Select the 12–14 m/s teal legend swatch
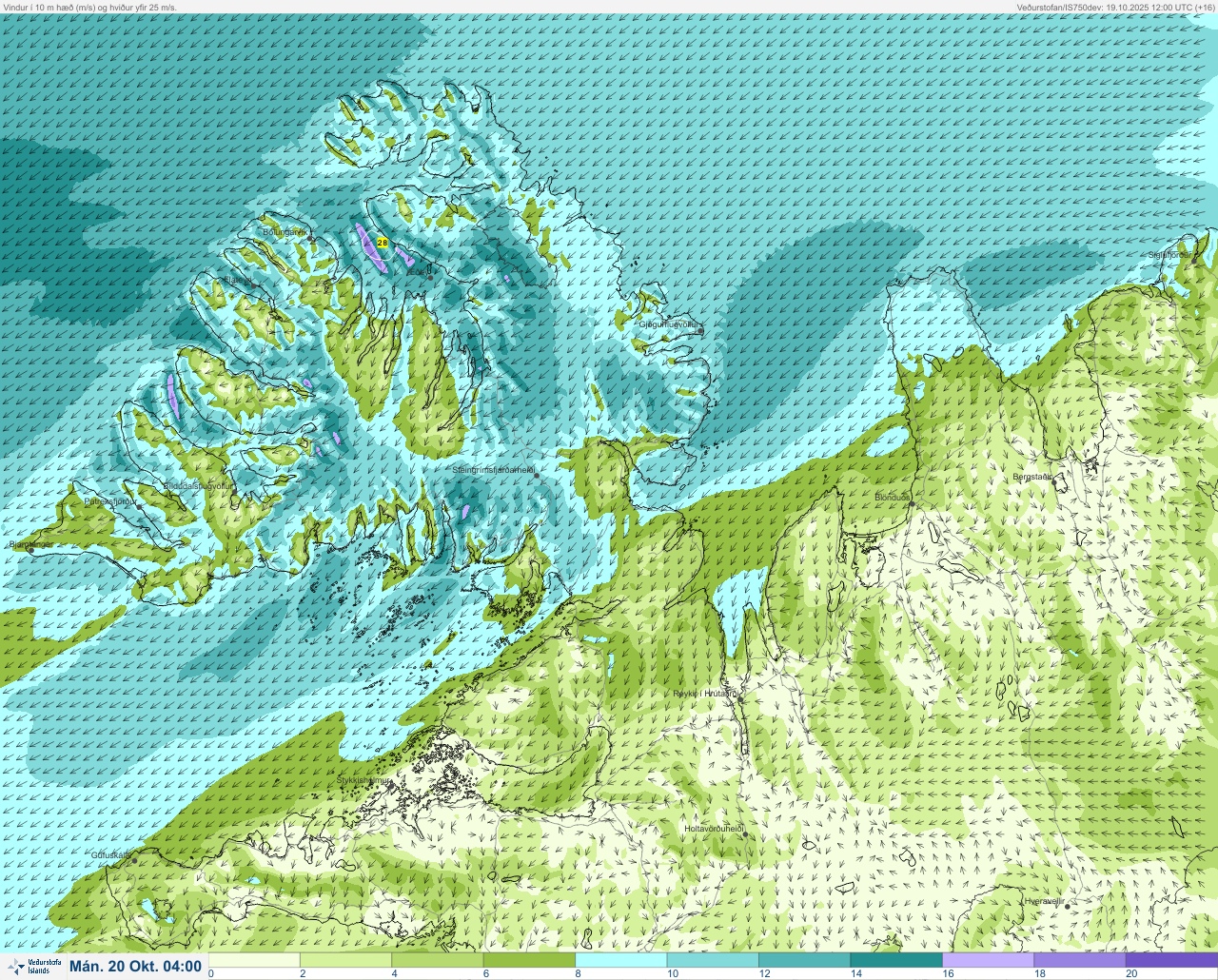Viewport: 1218px width, 980px height. [x=804, y=960]
